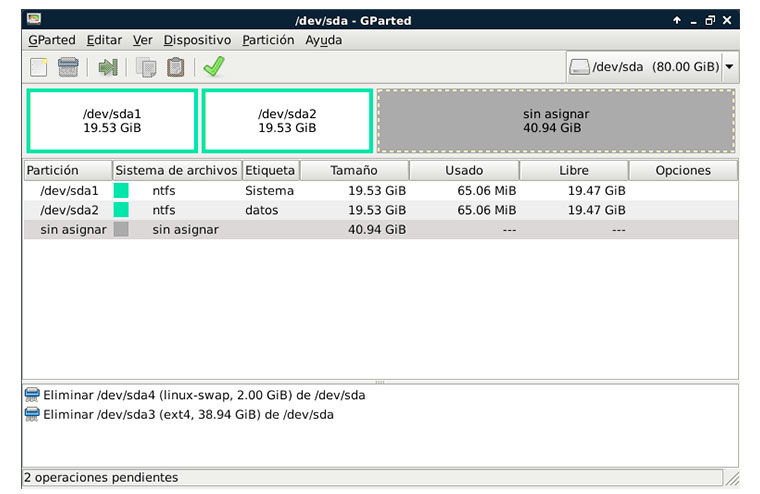Viewport: 760px width, 494px height.
Task: Click ntfs text in /dev/sda2 row
Action: pyautogui.click(x=164, y=210)
